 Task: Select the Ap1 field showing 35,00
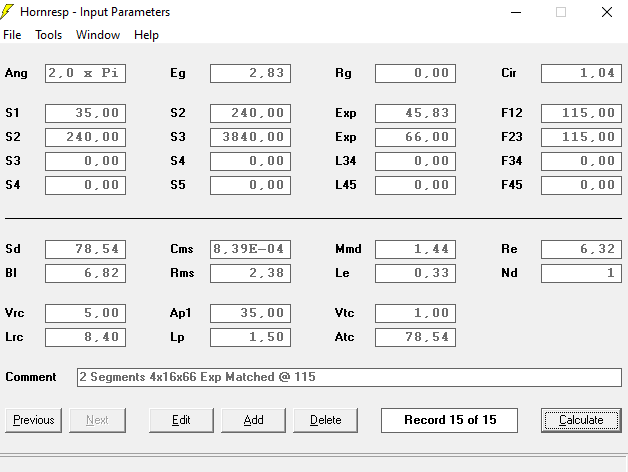pos(250,313)
